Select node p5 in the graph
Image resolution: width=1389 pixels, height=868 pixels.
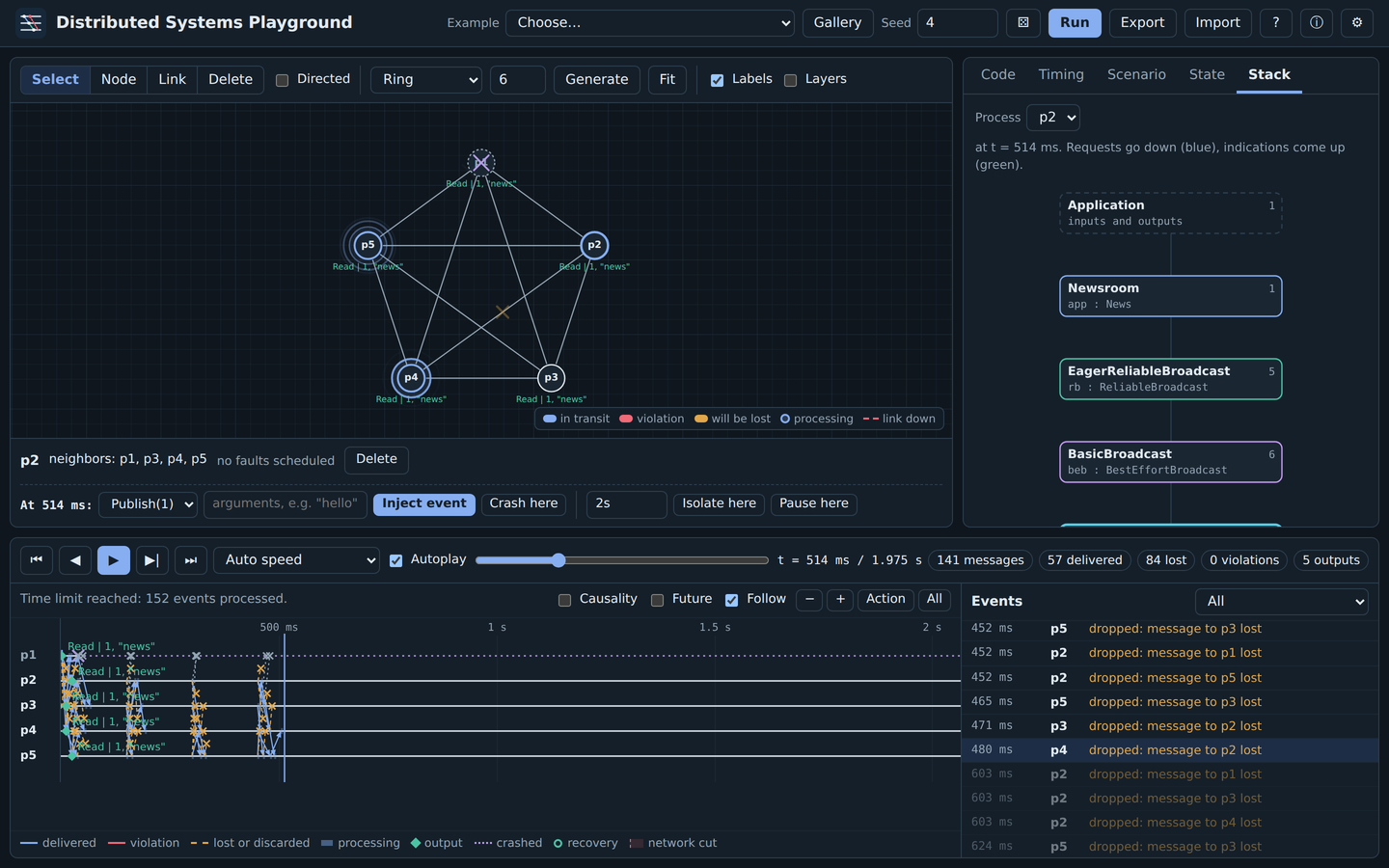coord(368,245)
